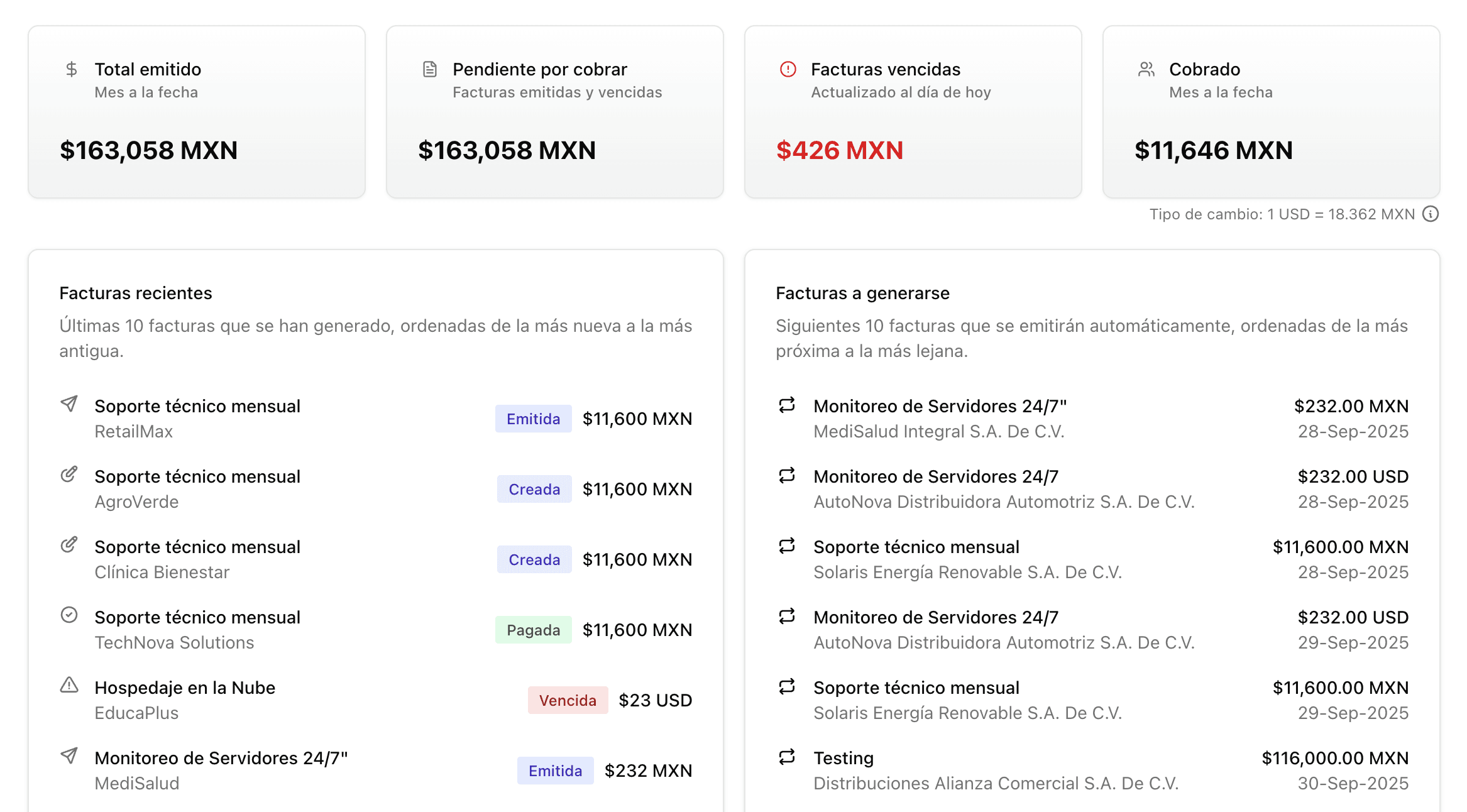Screen dimensions: 1467x812
Task: Click the sent icon for the RetailMax invoice
Action: [x=69, y=403]
